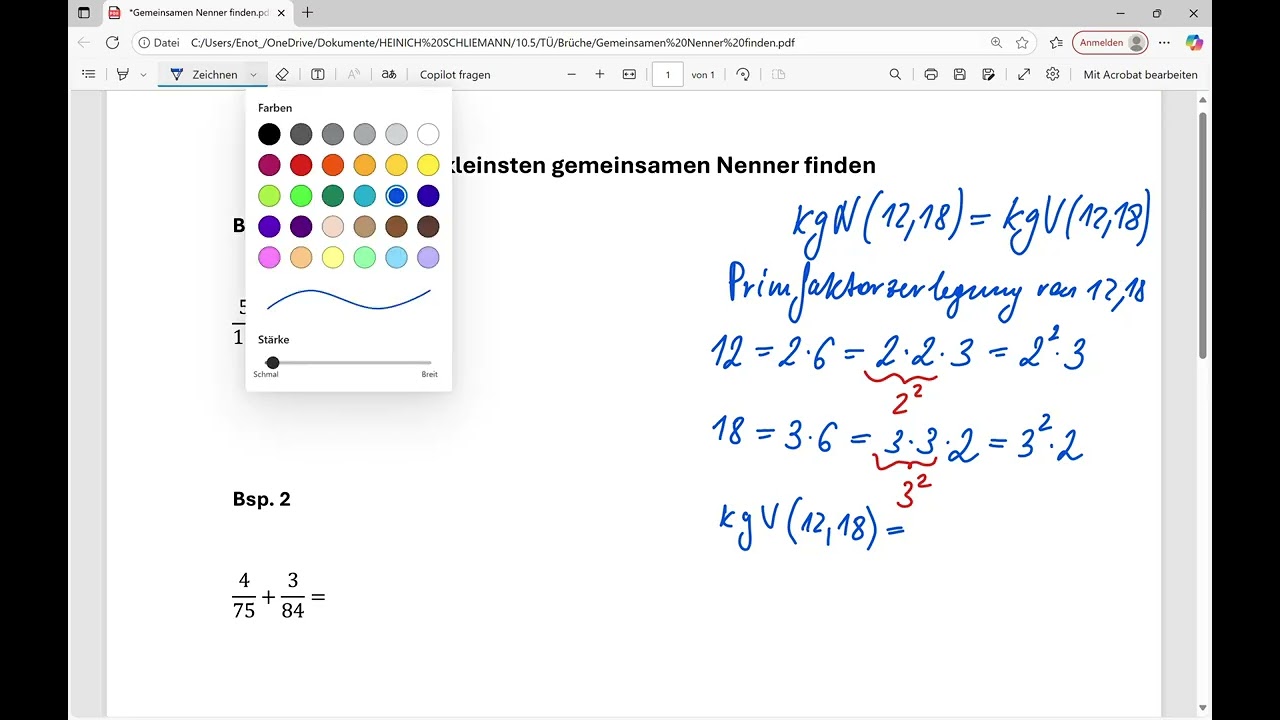Screen dimensions: 1280x720
Task: Click the Zeichnen draw tool
Action: tap(204, 74)
